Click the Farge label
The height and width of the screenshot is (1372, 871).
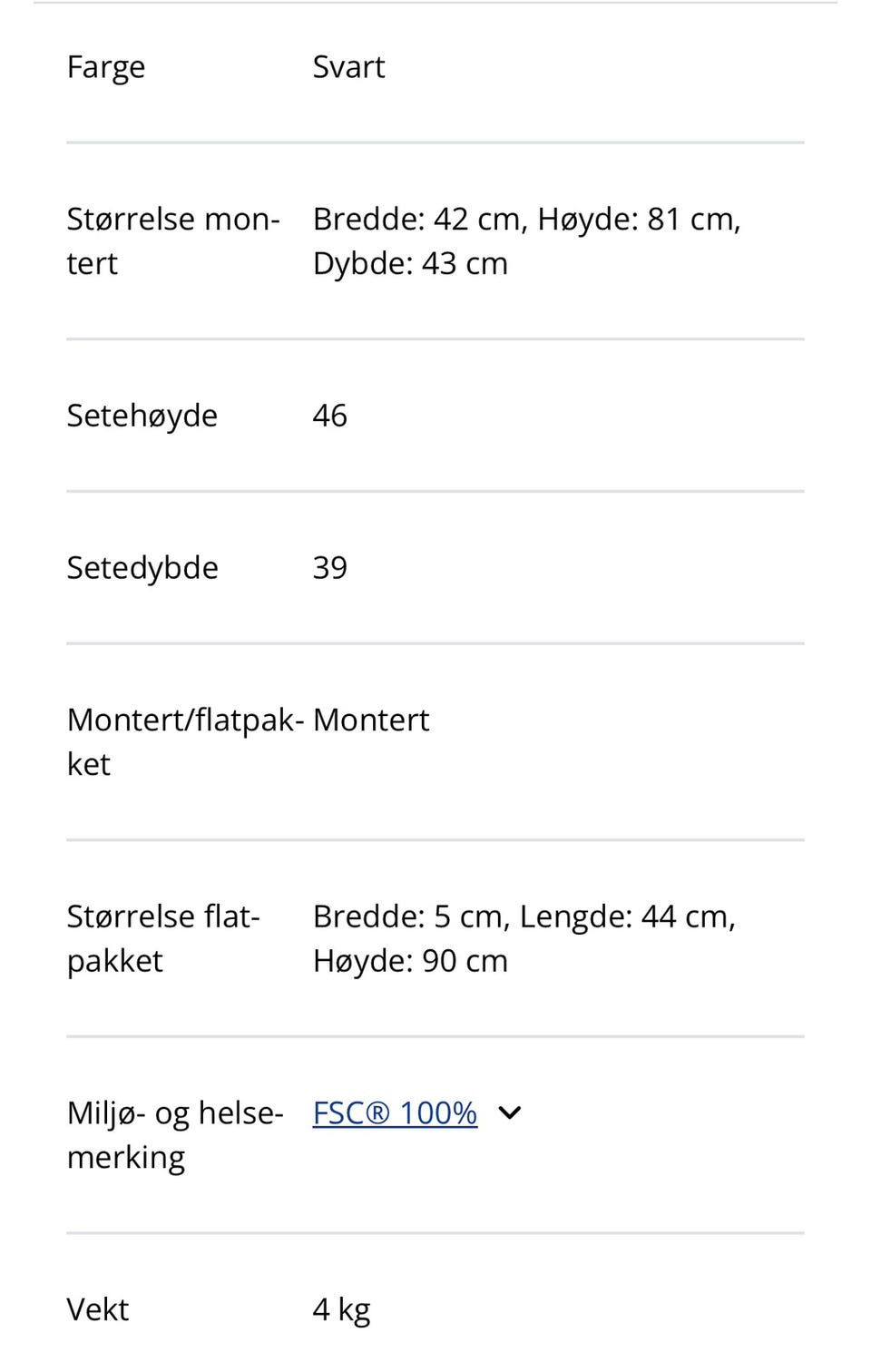pyautogui.click(x=106, y=67)
